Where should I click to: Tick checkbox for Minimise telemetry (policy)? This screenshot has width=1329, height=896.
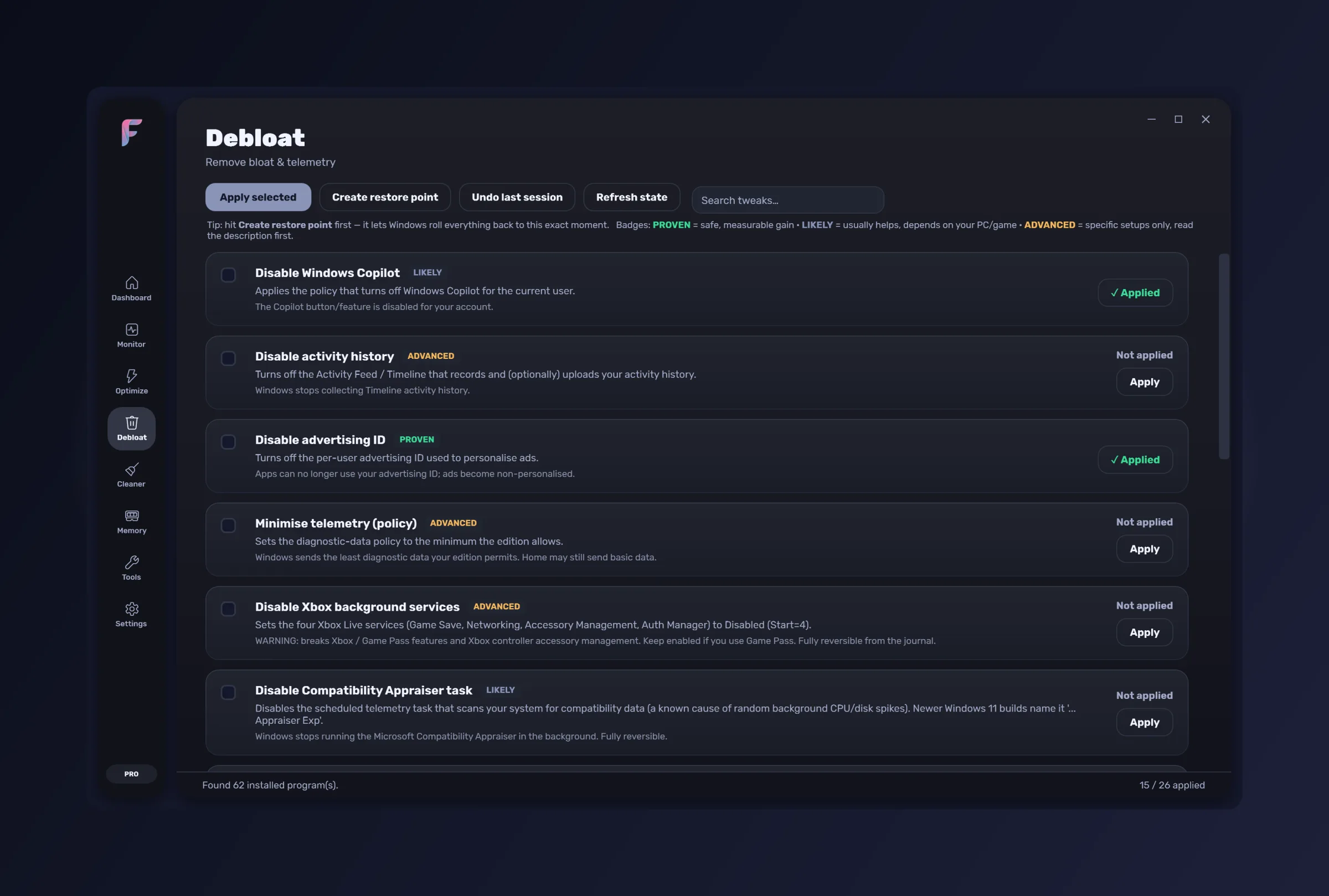click(x=228, y=525)
